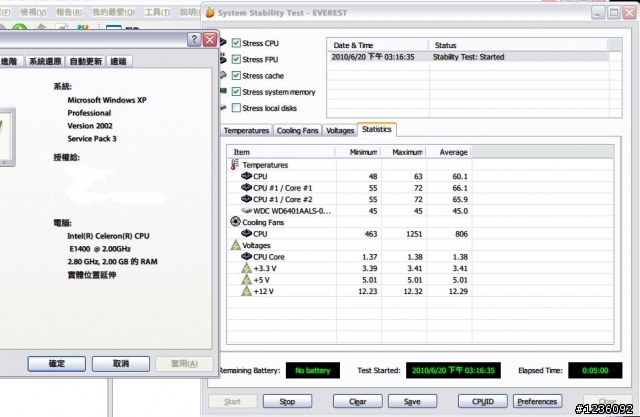The image size is (640, 417).
Task: Click the 12.29 average +12 V value
Action: click(x=458, y=291)
